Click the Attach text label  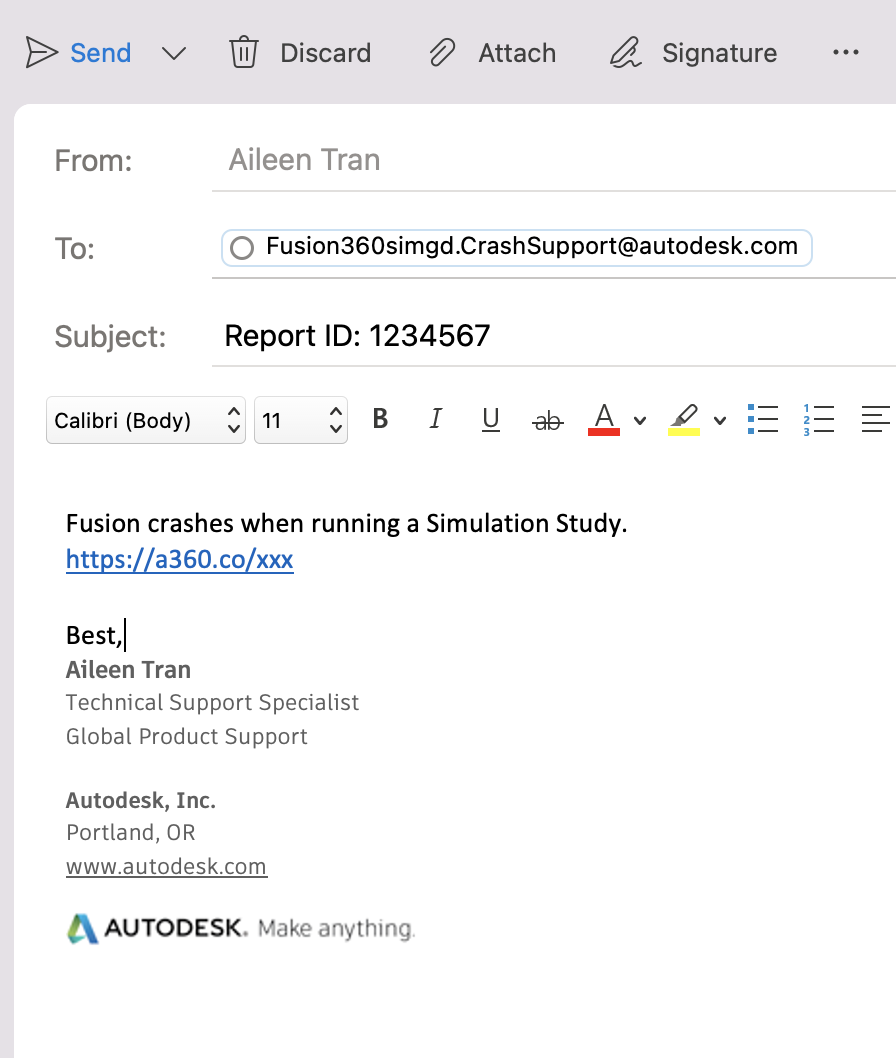coord(517,53)
